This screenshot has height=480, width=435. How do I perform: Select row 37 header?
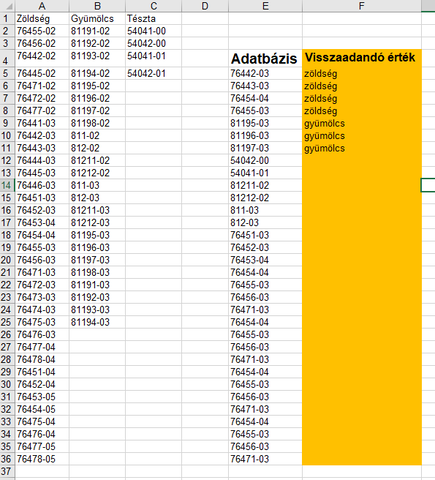tap(7, 471)
